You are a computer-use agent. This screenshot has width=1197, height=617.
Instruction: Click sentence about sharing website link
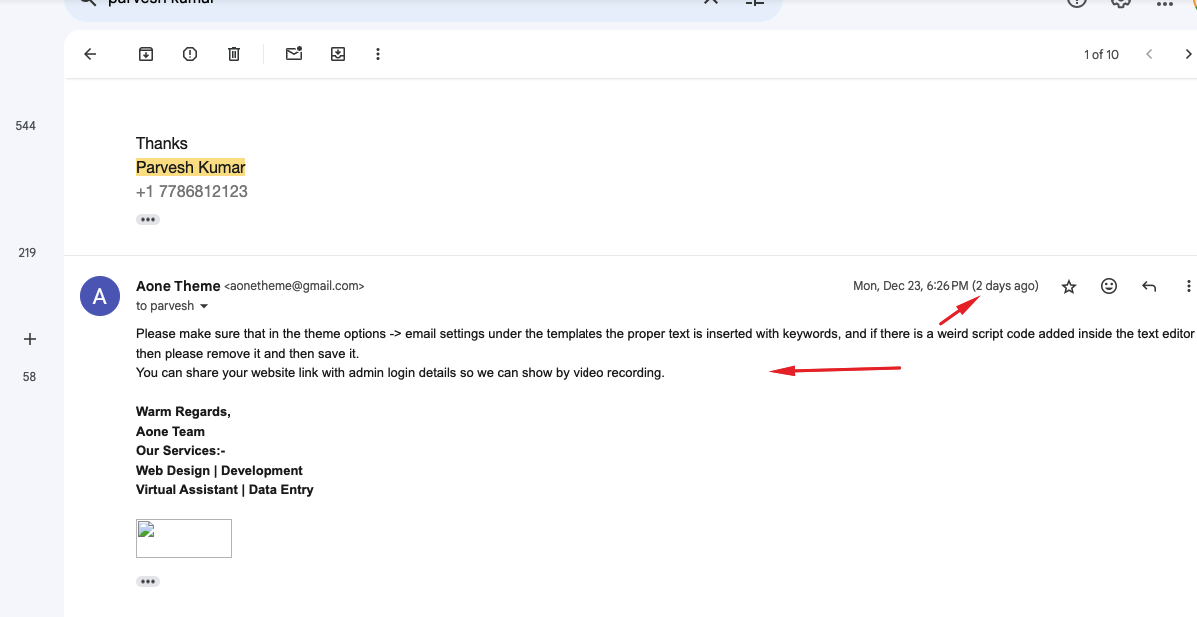click(400, 373)
